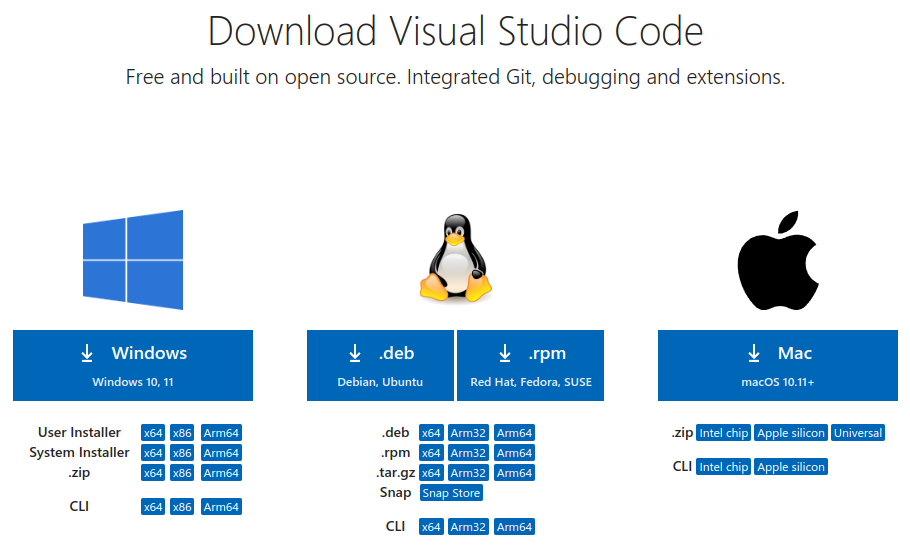The width and height of the screenshot is (910, 558).
Task: Click the "Snap" label
Action: tap(395, 492)
